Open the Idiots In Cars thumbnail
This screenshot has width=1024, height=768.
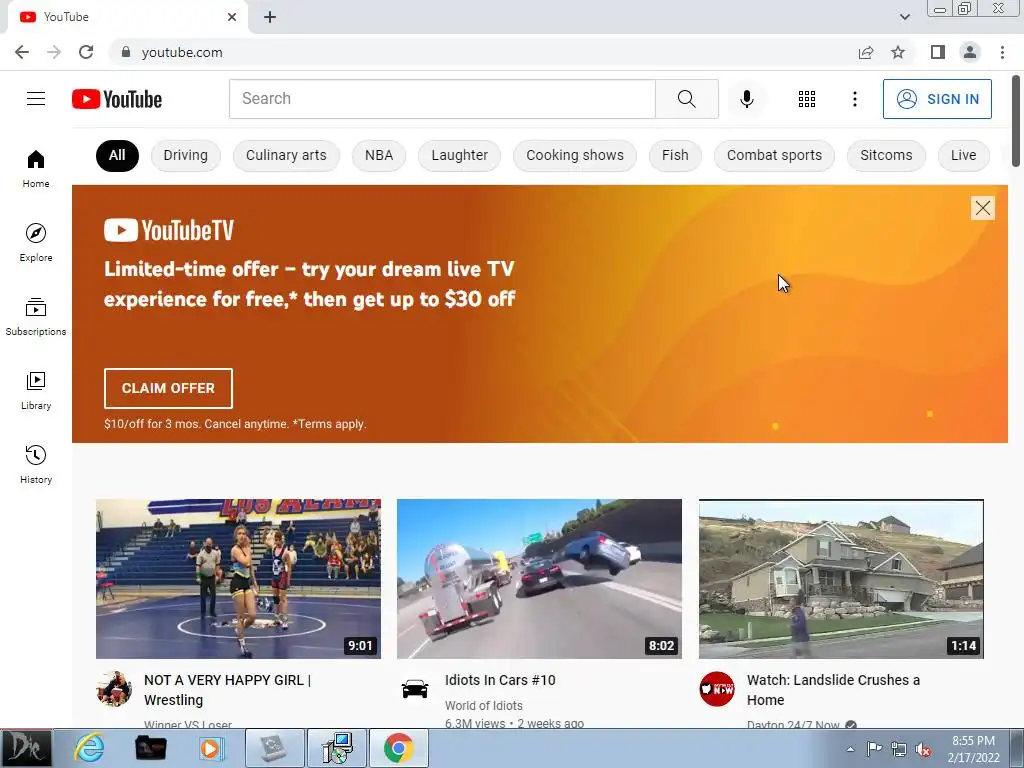(x=539, y=579)
